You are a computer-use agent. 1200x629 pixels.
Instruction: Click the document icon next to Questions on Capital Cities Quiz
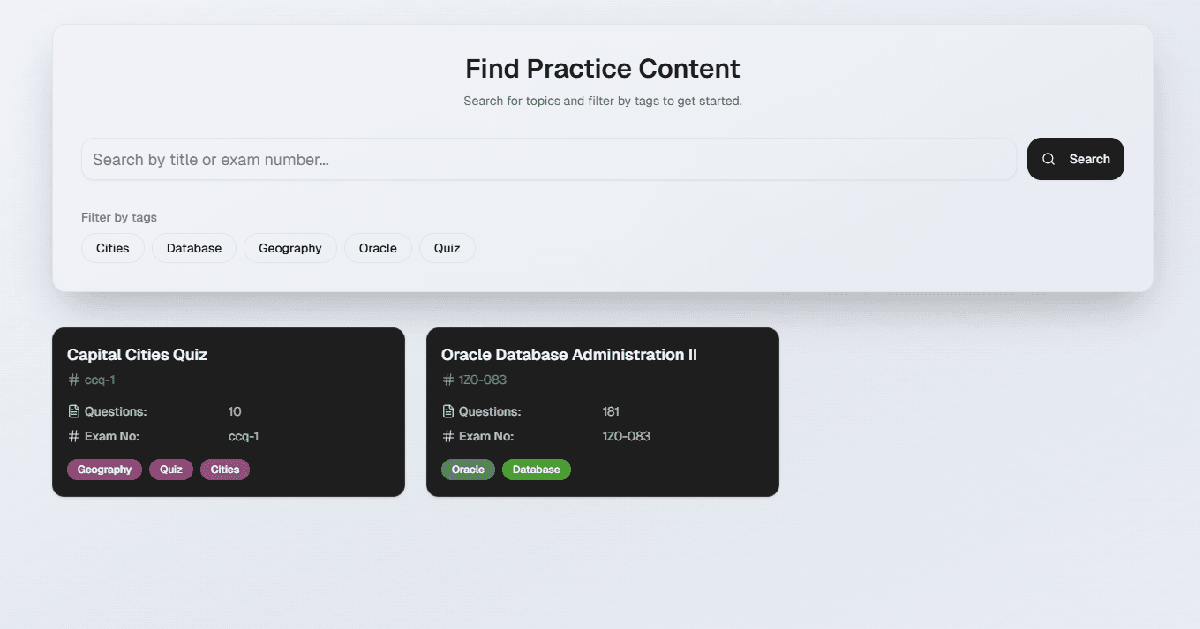pyautogui.click(x=72, y=410)
